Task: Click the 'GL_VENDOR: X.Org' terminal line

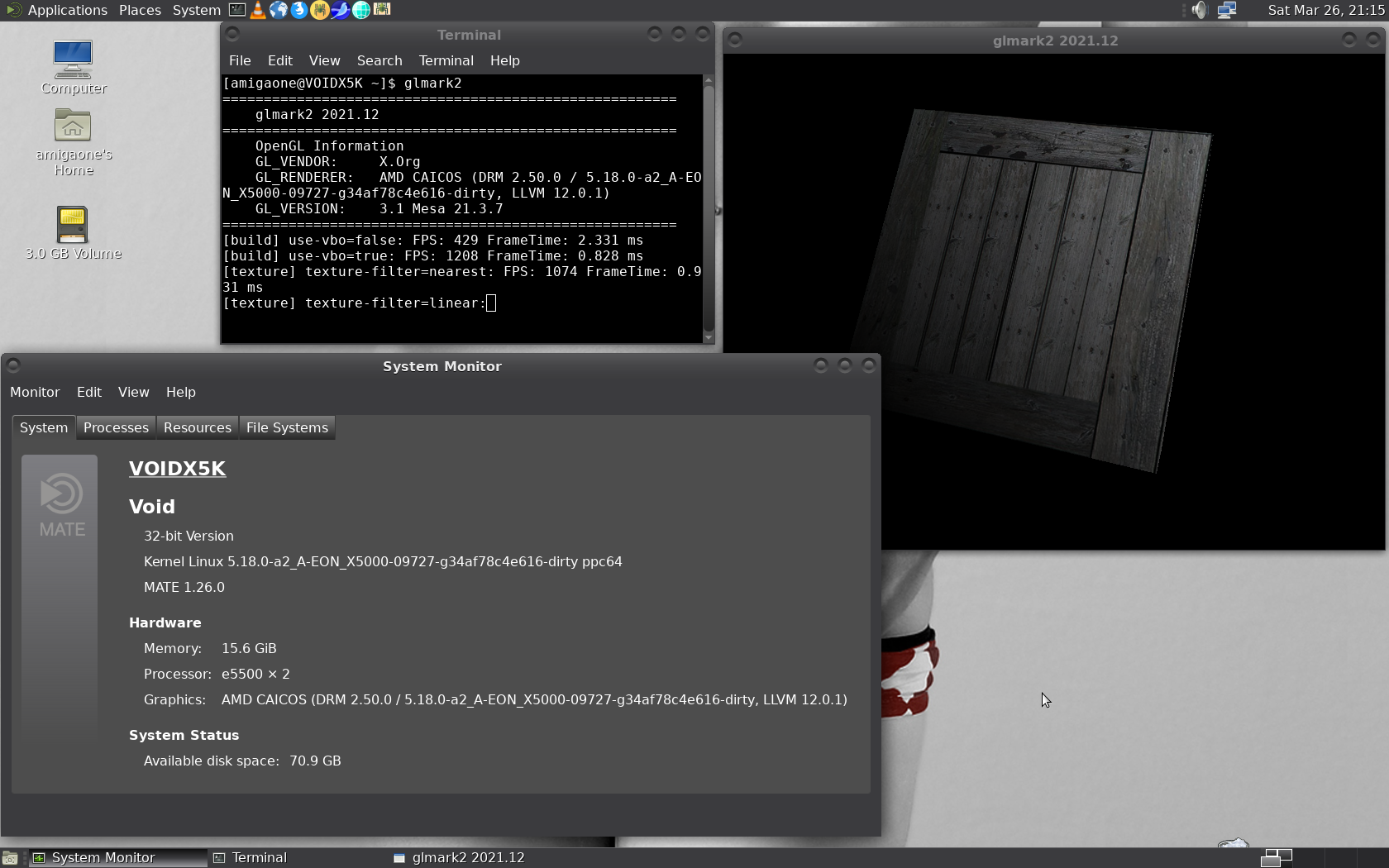Action: click(x=337, y=162)
